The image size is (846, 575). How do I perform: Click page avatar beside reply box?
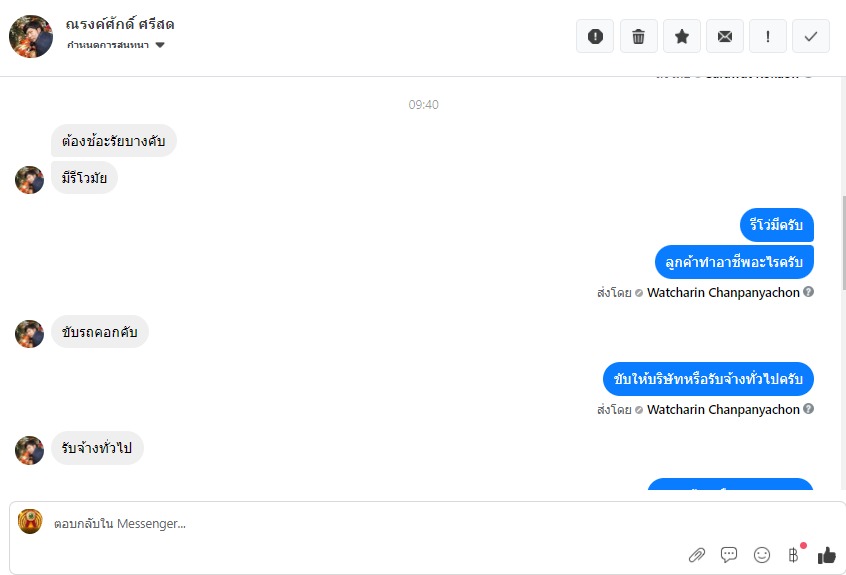[30, 522]
